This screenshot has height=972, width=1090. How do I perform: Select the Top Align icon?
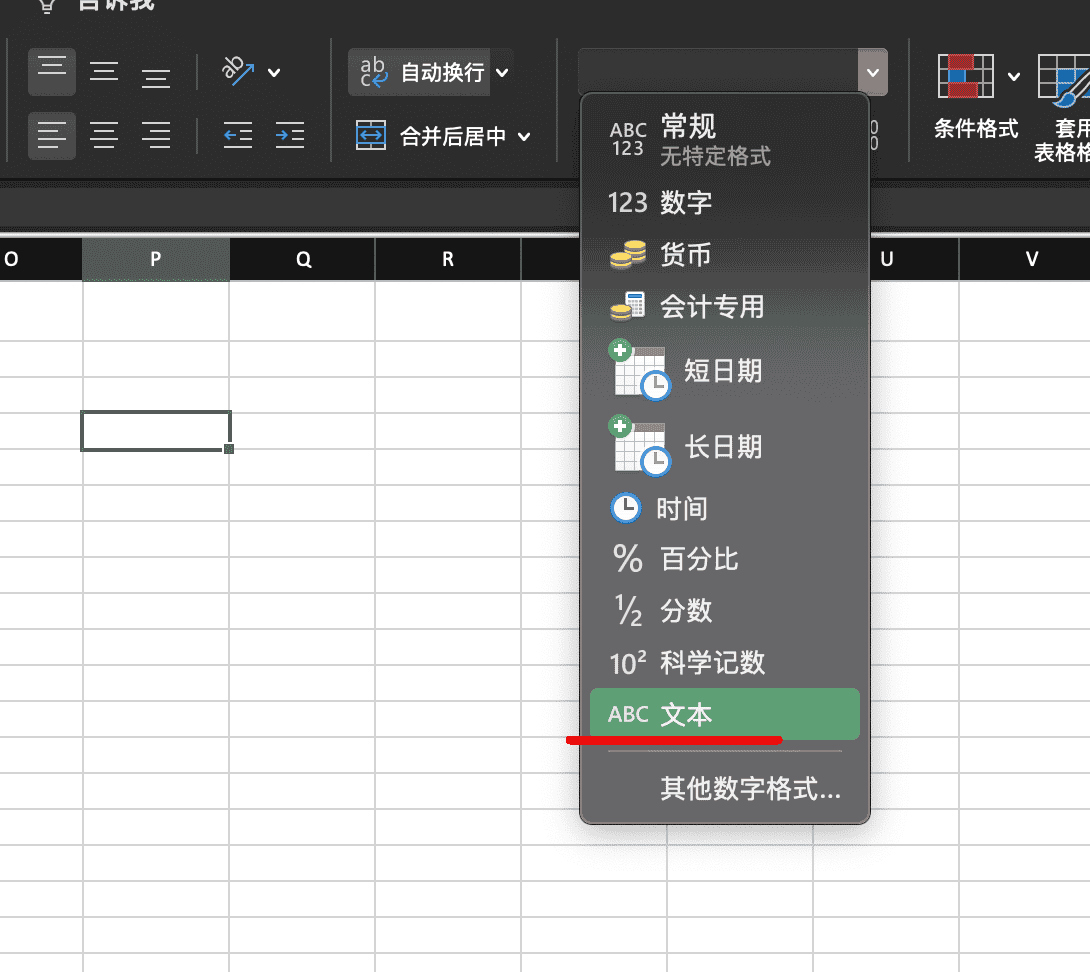coord(52,71)
